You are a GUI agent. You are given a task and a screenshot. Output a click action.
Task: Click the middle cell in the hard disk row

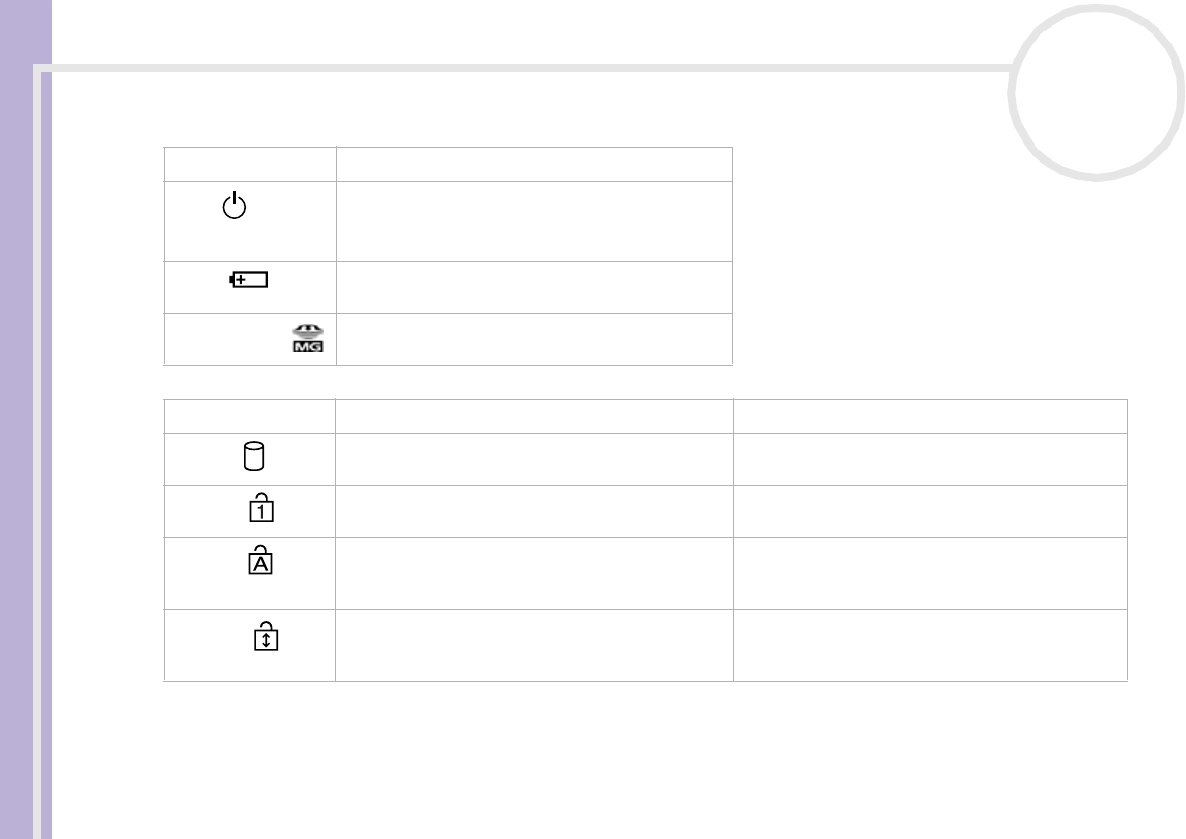point(534,459)
